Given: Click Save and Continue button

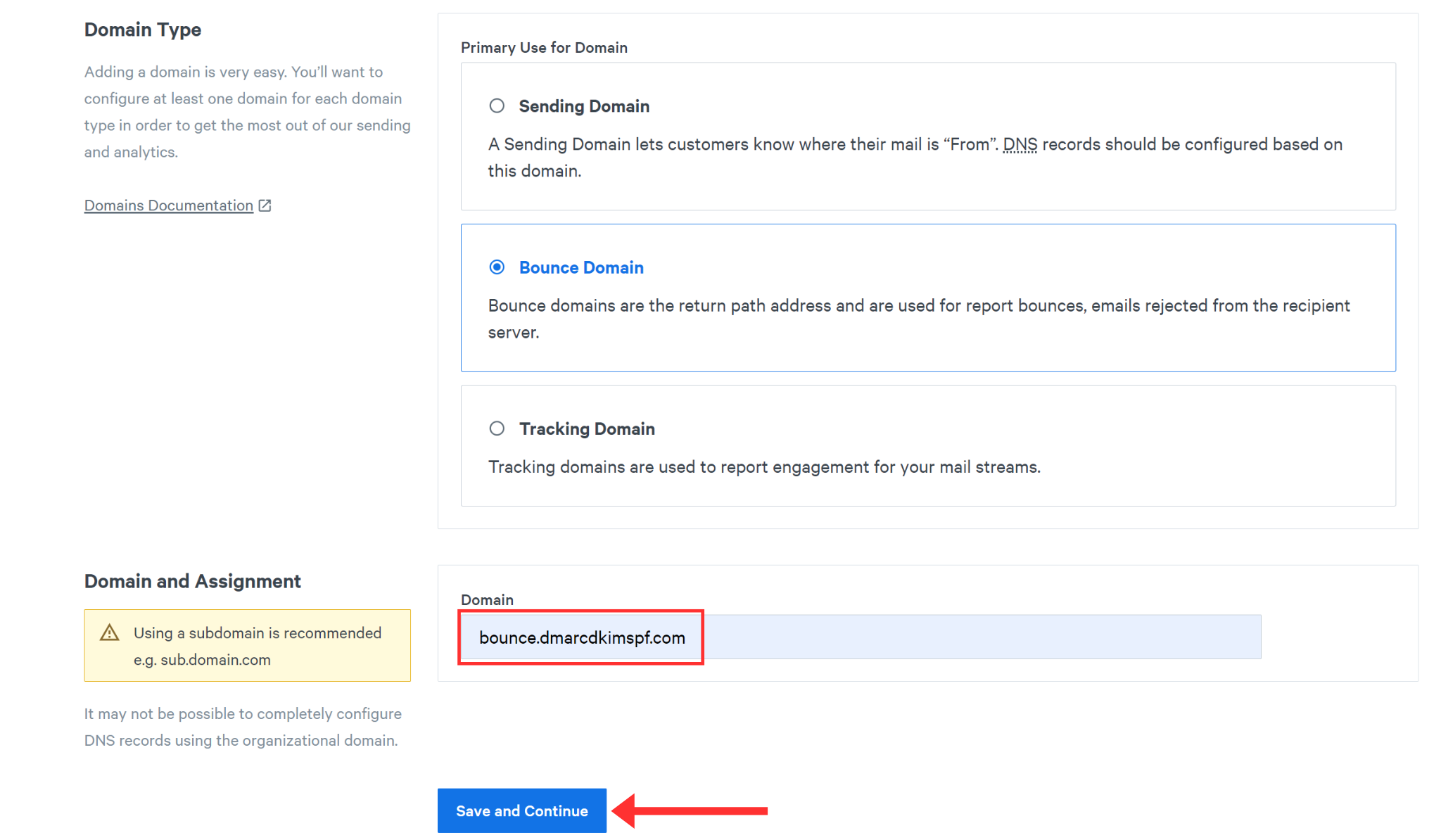Looking at the screenshot, I should click(x=522, y=810).
